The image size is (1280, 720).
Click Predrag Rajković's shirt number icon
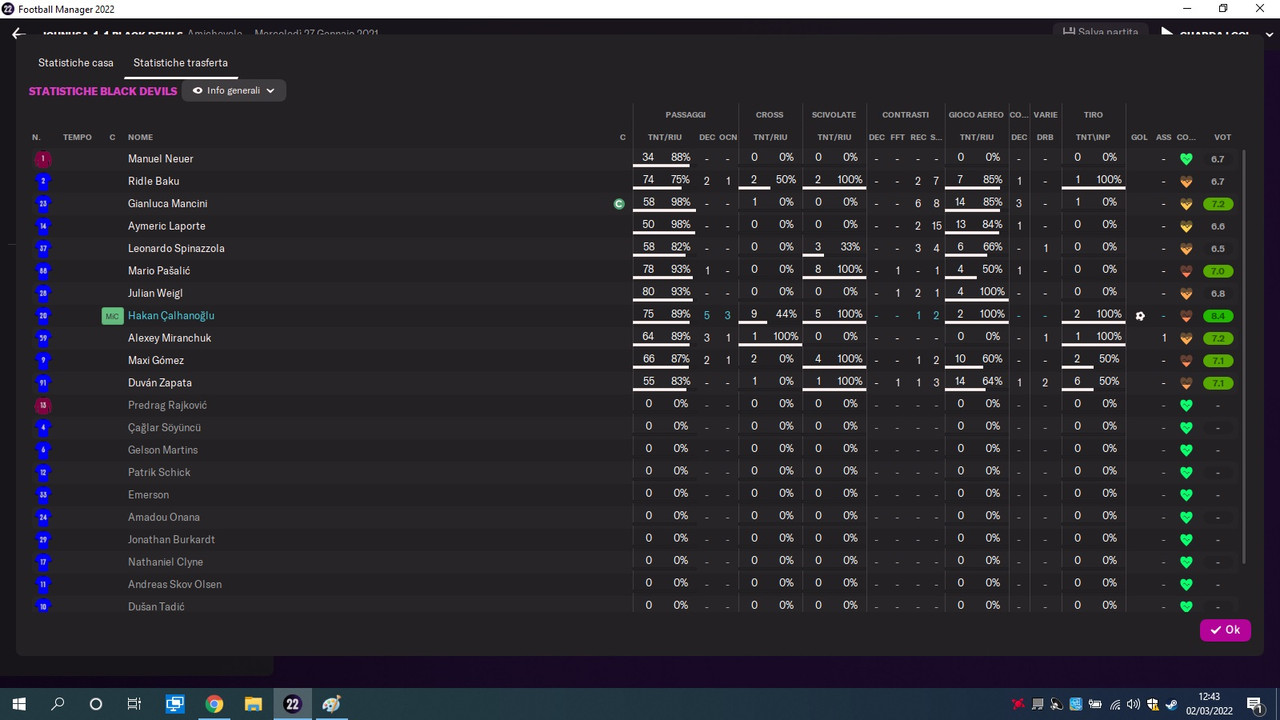coord(42,406)
